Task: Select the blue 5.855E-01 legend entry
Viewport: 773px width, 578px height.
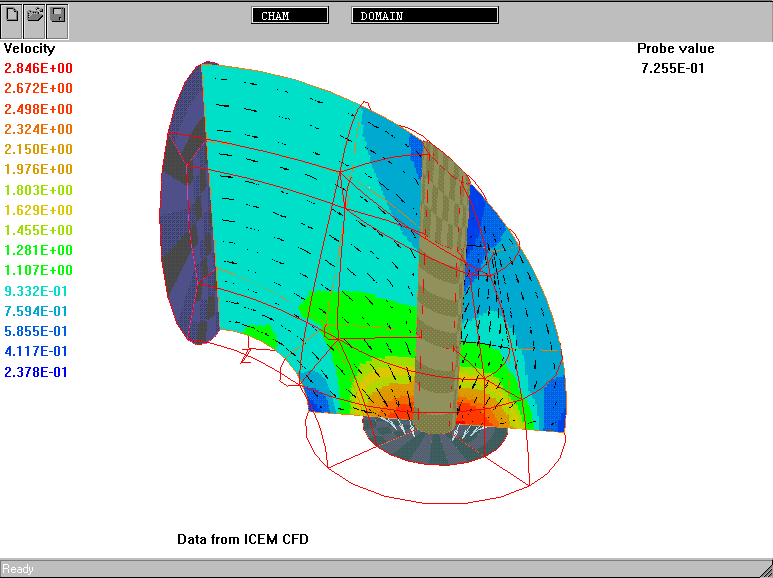Action: pyautogui.click(x=39, y=331)
